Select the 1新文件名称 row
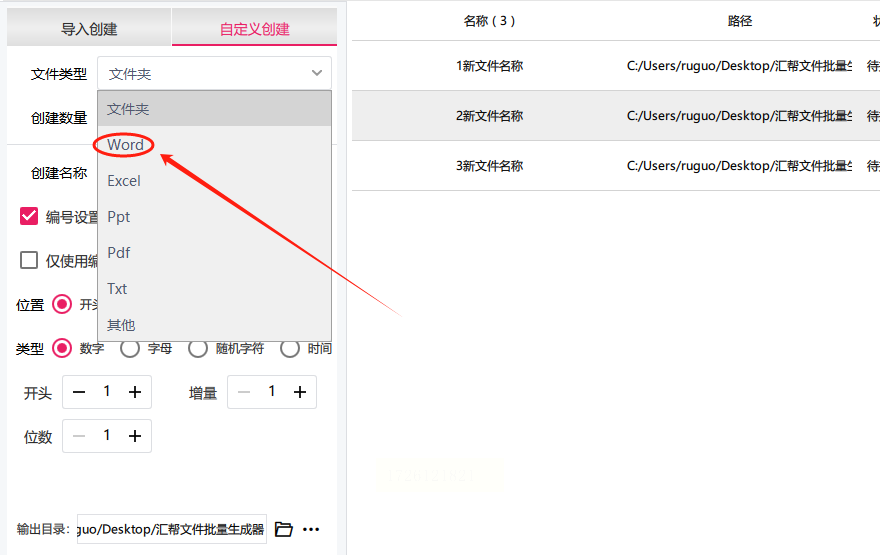 point(616,66)
